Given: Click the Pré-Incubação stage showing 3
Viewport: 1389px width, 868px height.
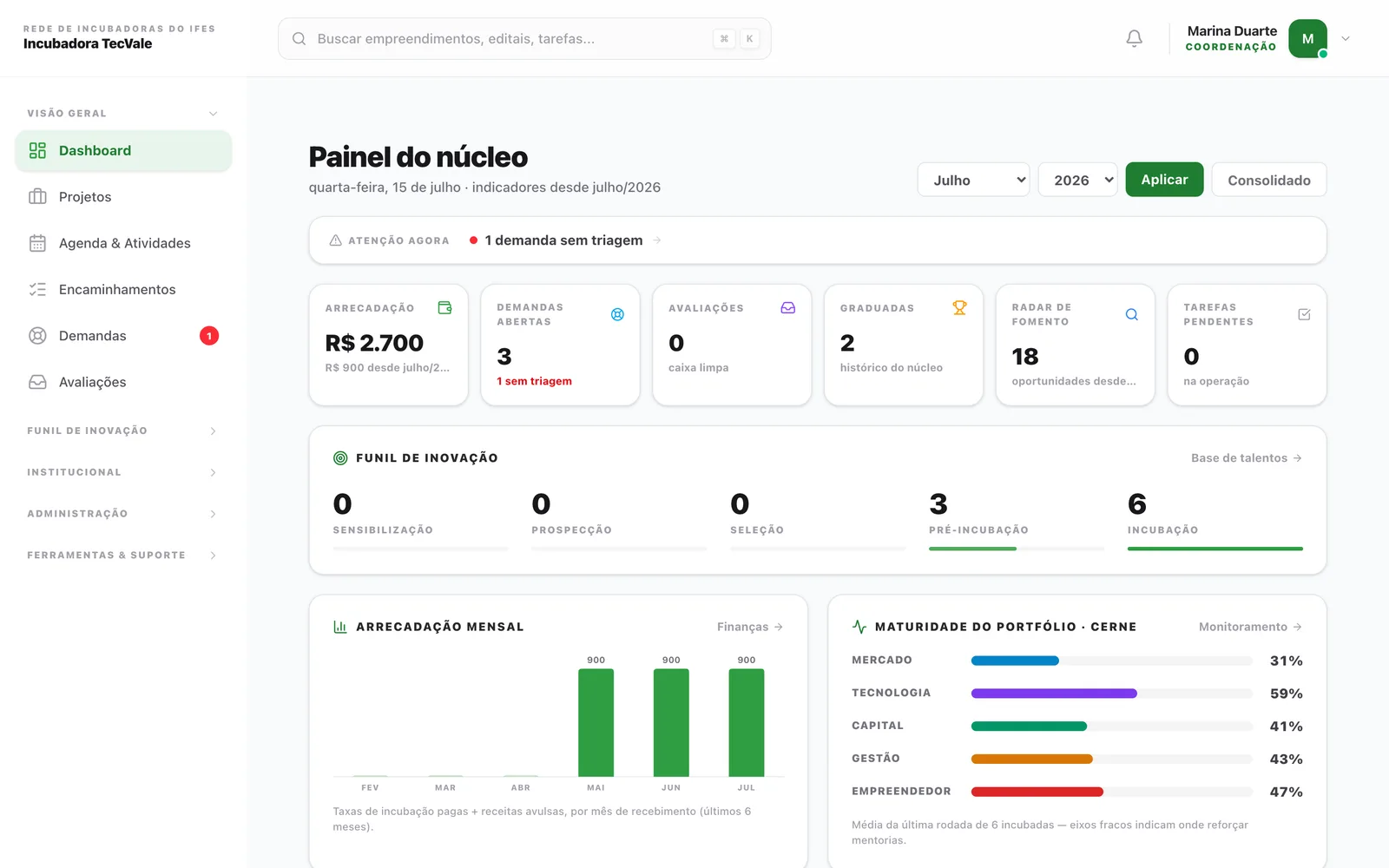Looking at the screenshot, I should pyautogui.click(x=1016, y=519).
